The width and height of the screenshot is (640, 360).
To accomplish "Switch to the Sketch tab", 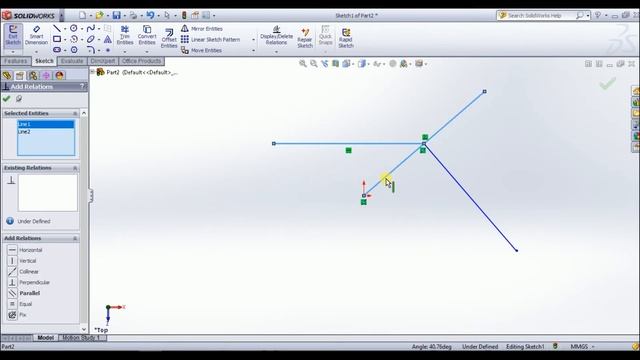I will [x=44, y=61].
